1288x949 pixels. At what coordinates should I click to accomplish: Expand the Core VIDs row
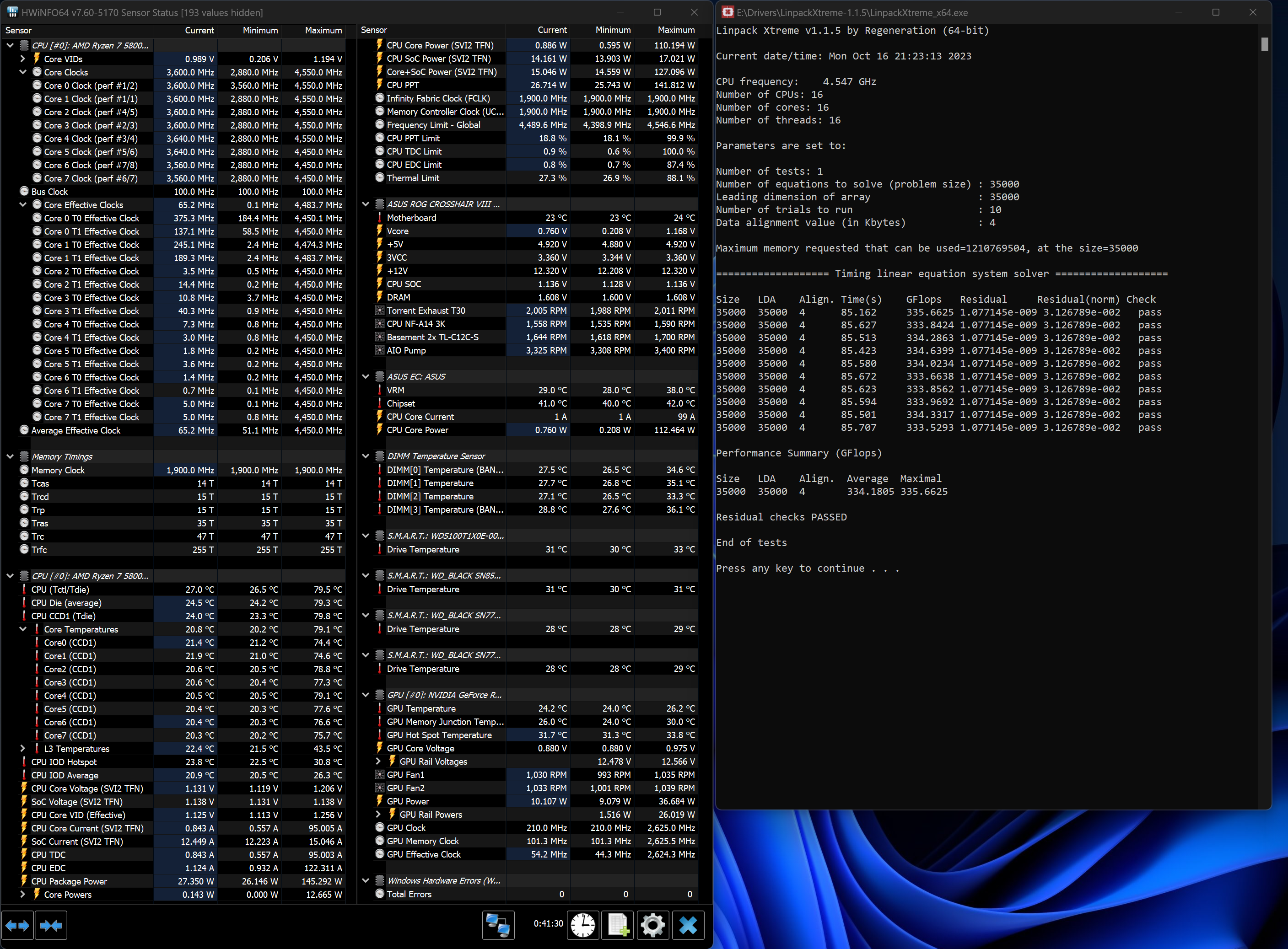click(22, 59)
